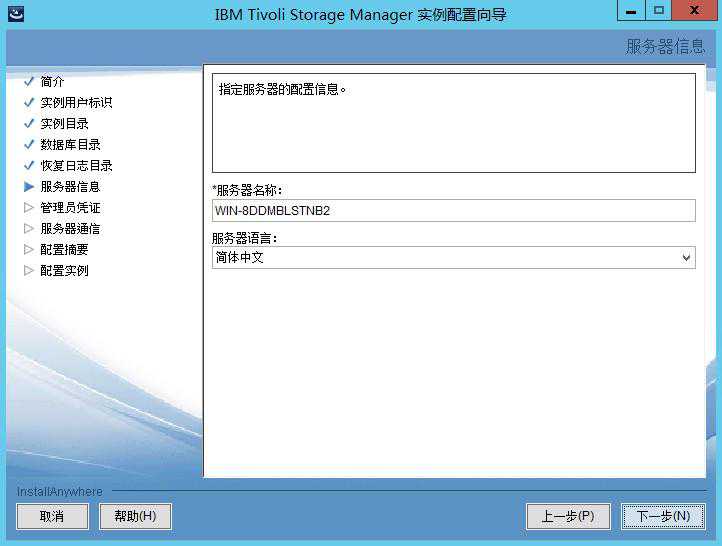The width and height of the screenshot is (722, 546).
Task: Click the description text box 指定服务器的配置信息
Action: (x=453, y=123)
